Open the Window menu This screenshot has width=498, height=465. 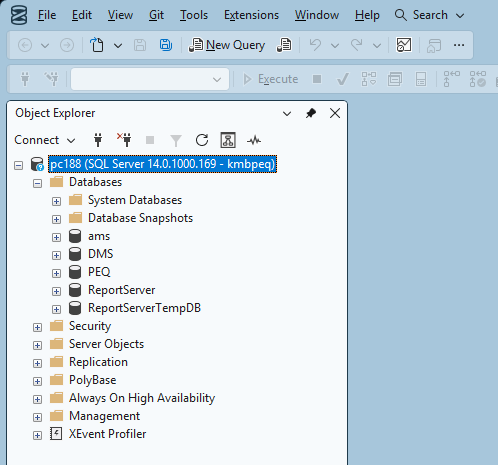coord(317,15)
